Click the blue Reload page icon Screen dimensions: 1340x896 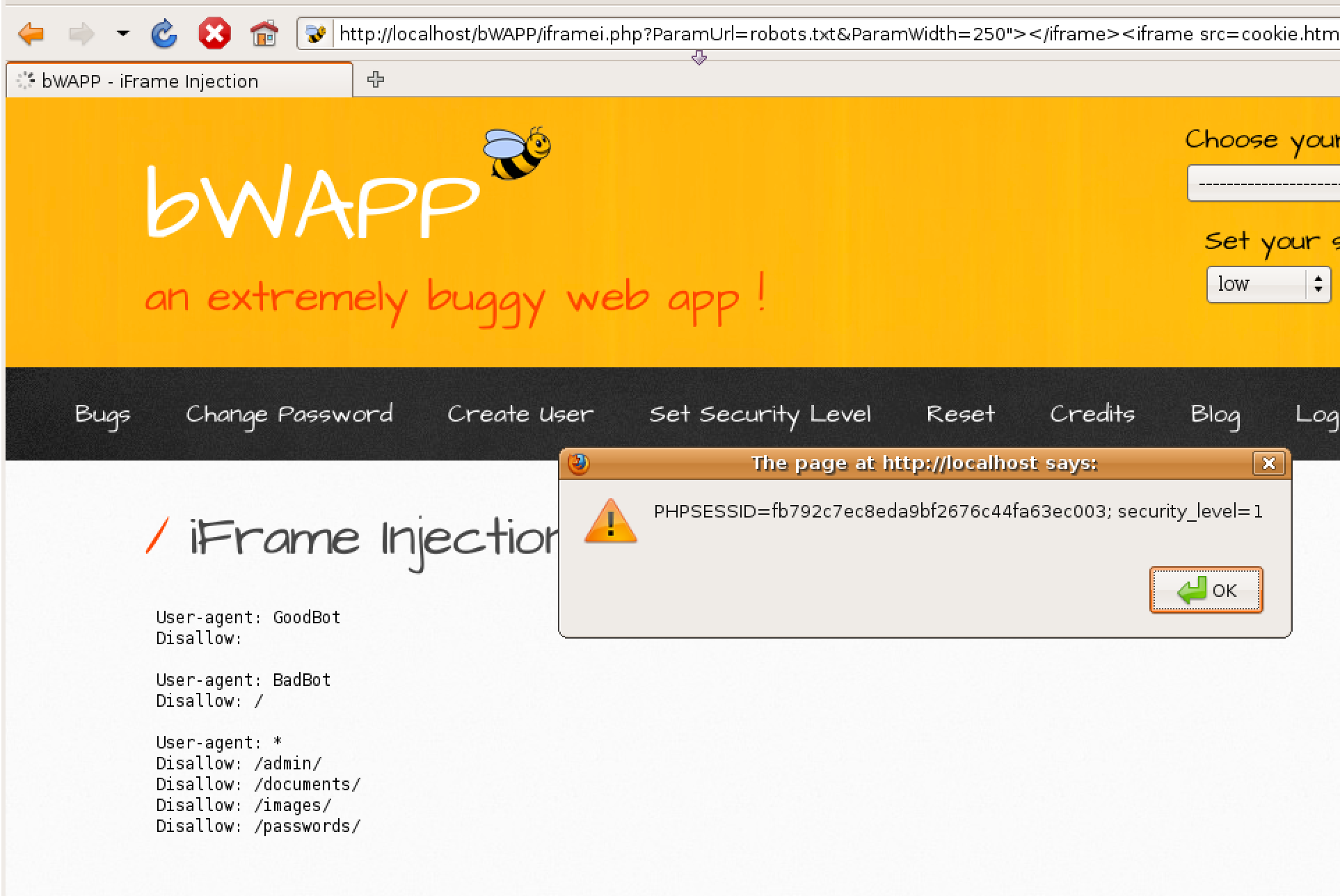click(164, 33)
